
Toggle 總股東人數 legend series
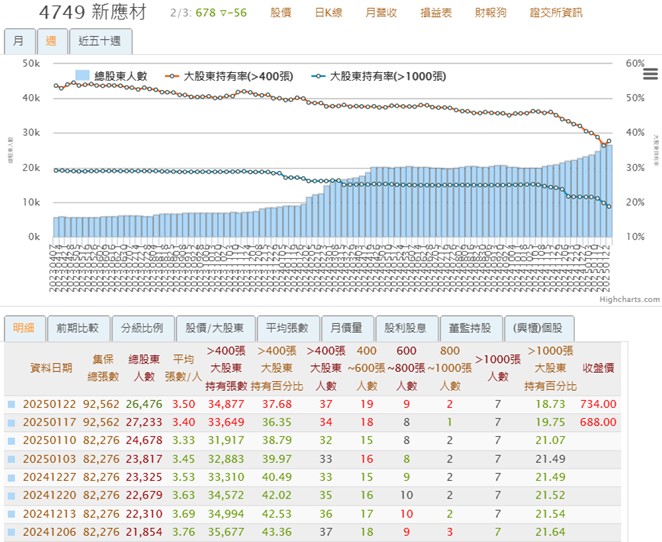click(x=111, y=76)
